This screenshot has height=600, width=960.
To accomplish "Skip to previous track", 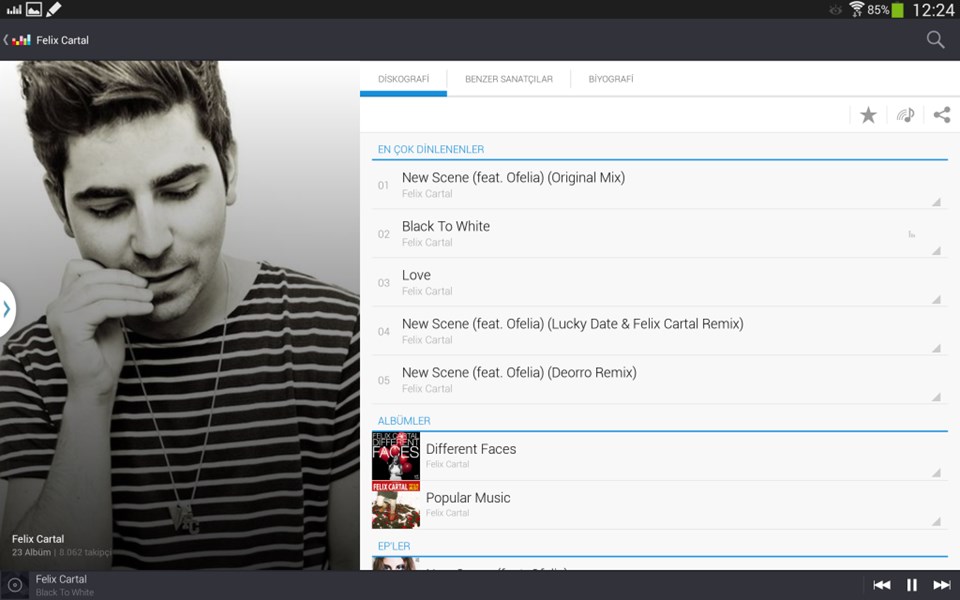I will (x=882, y=585).
